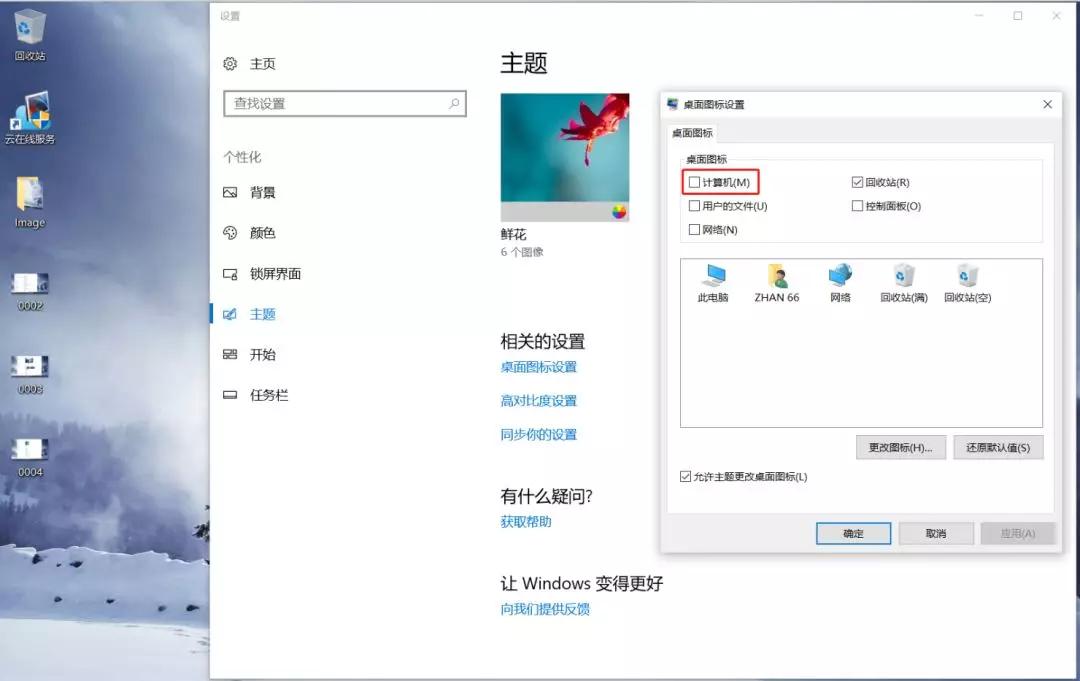Uncheck 允许主题更改桌面图标(L)
1080x681 pixels.
pos(685,477)
